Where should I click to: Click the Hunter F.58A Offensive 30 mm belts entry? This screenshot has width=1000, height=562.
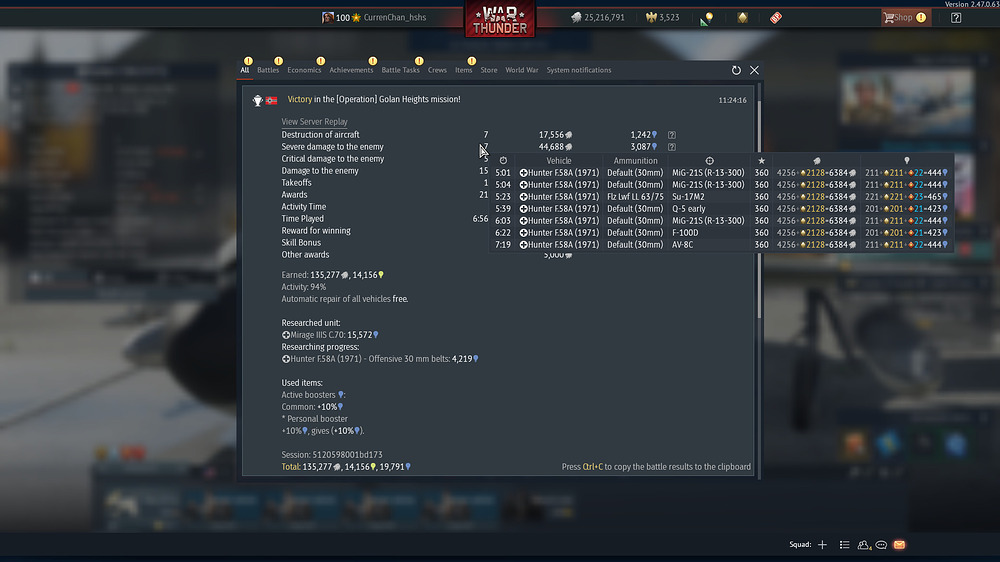coord(380,359)
